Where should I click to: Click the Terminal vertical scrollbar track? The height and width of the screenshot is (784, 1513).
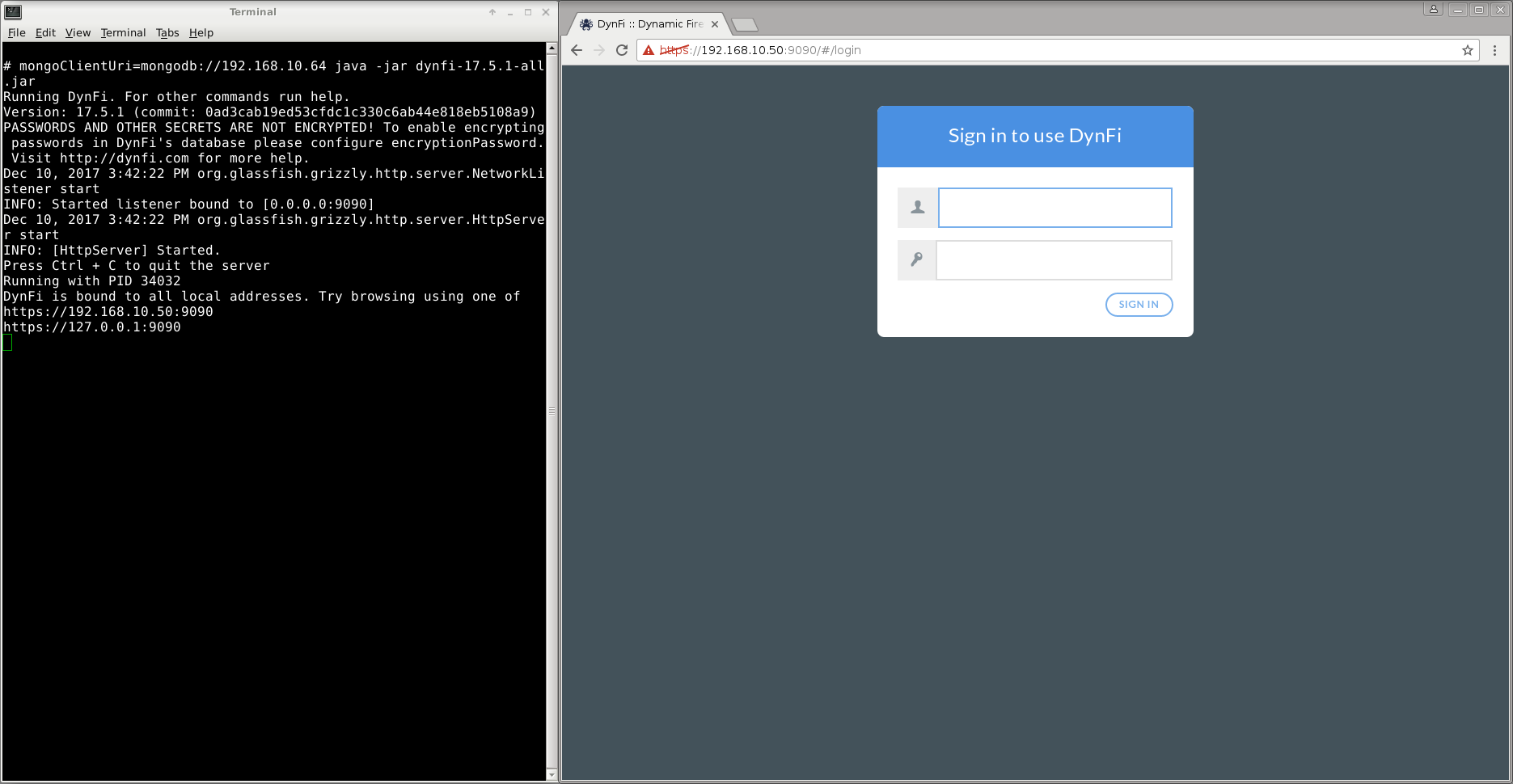pos(552,411)
